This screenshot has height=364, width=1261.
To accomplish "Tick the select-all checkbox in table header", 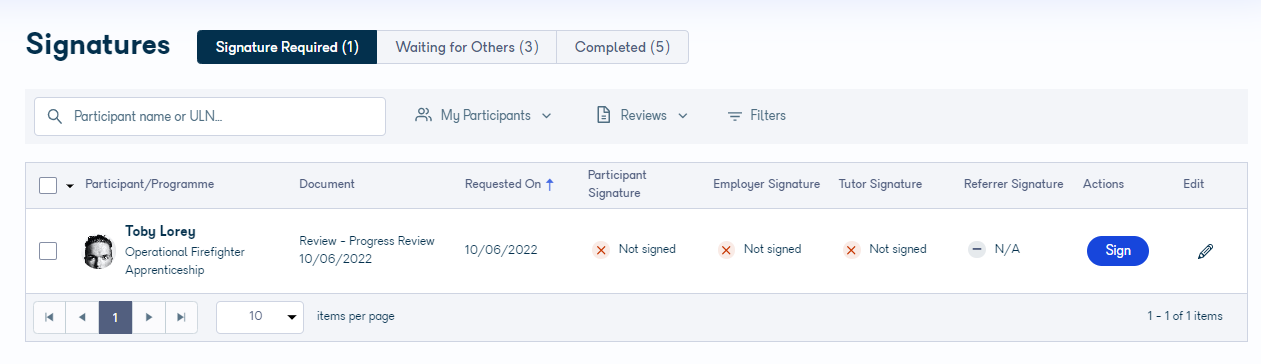I will 48,185.
